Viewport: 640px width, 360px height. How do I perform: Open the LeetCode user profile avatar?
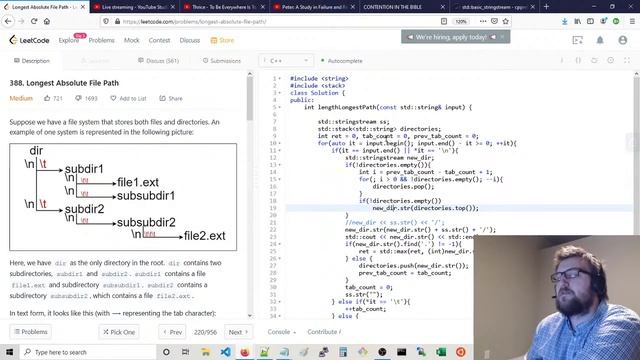click(622, 40)
